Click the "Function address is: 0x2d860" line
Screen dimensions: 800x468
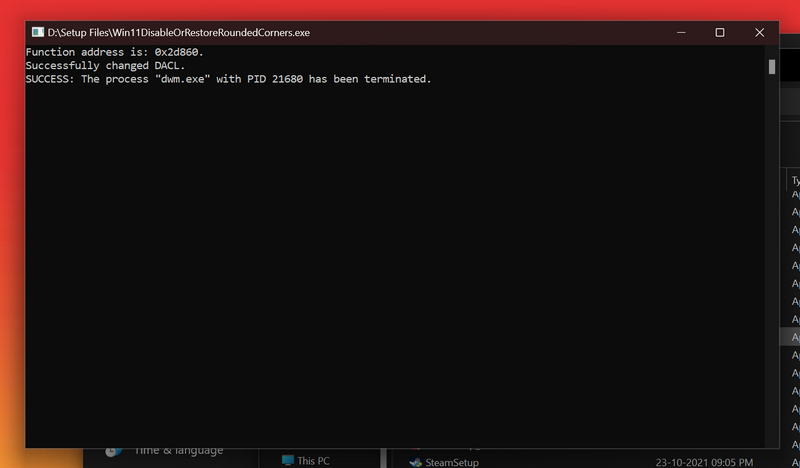click(114, 52)
